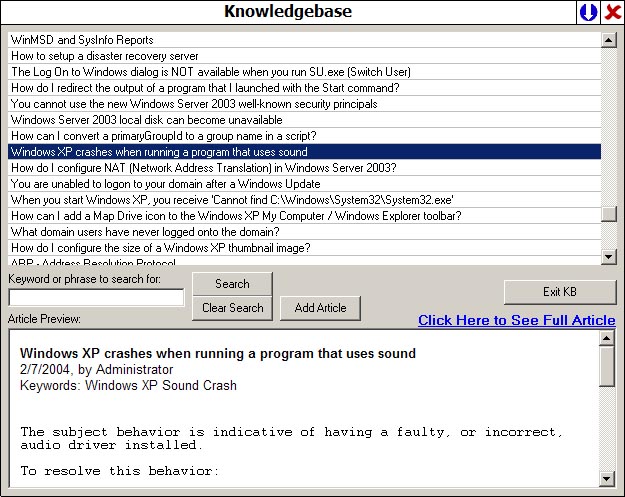The height and width of the screenshot is (497, 625).
Task: Select 'convert a primaryGroupId' article
Action: (305, 136)
